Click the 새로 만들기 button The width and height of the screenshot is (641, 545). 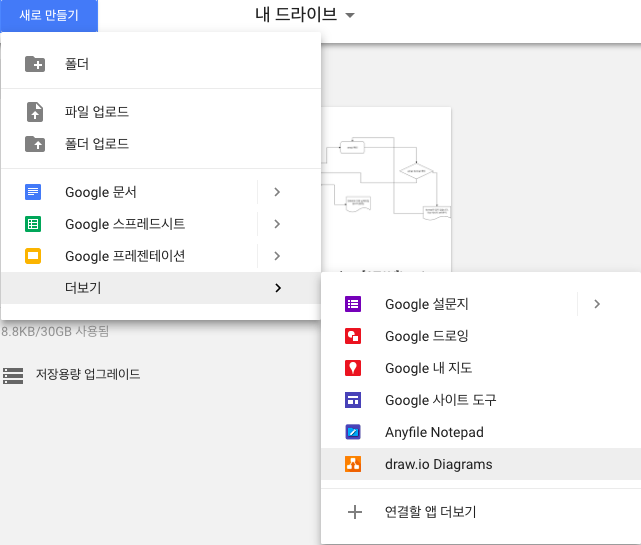coord(49,16)
